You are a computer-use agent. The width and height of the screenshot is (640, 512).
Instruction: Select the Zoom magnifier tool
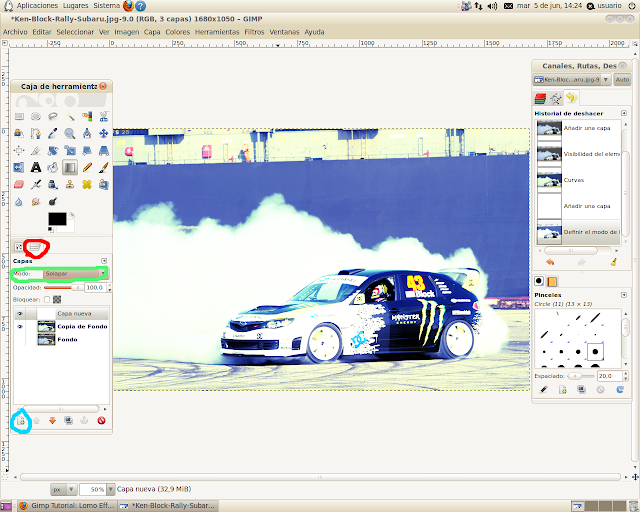pyautogui.click(x=70, y=134)
